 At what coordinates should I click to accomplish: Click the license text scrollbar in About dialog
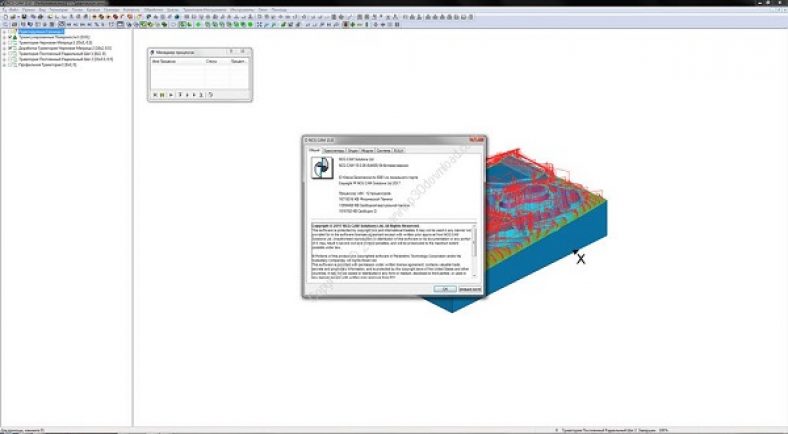pos(474,250)
